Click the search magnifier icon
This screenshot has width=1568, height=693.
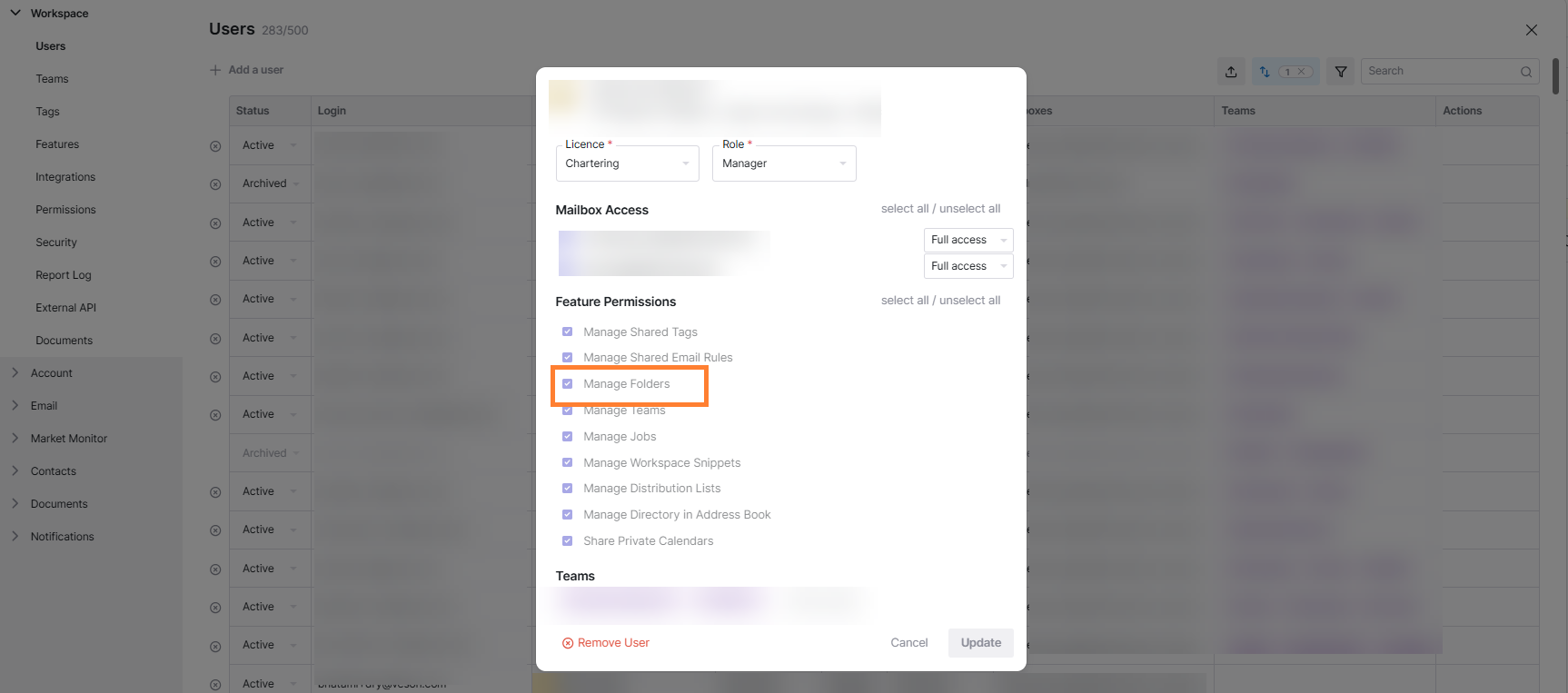coord(1526,72)
